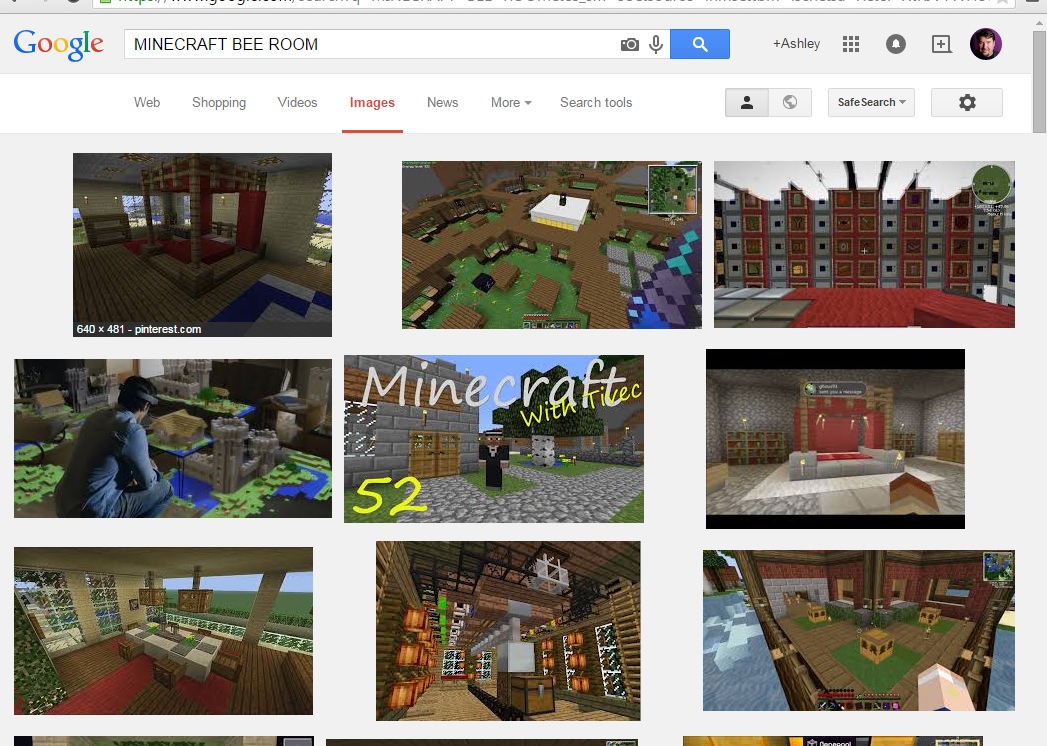The height and width of the screenshot is (746, 1047).
Task: Open the wooden hallway with chest image
Action: tap(508, 631)
